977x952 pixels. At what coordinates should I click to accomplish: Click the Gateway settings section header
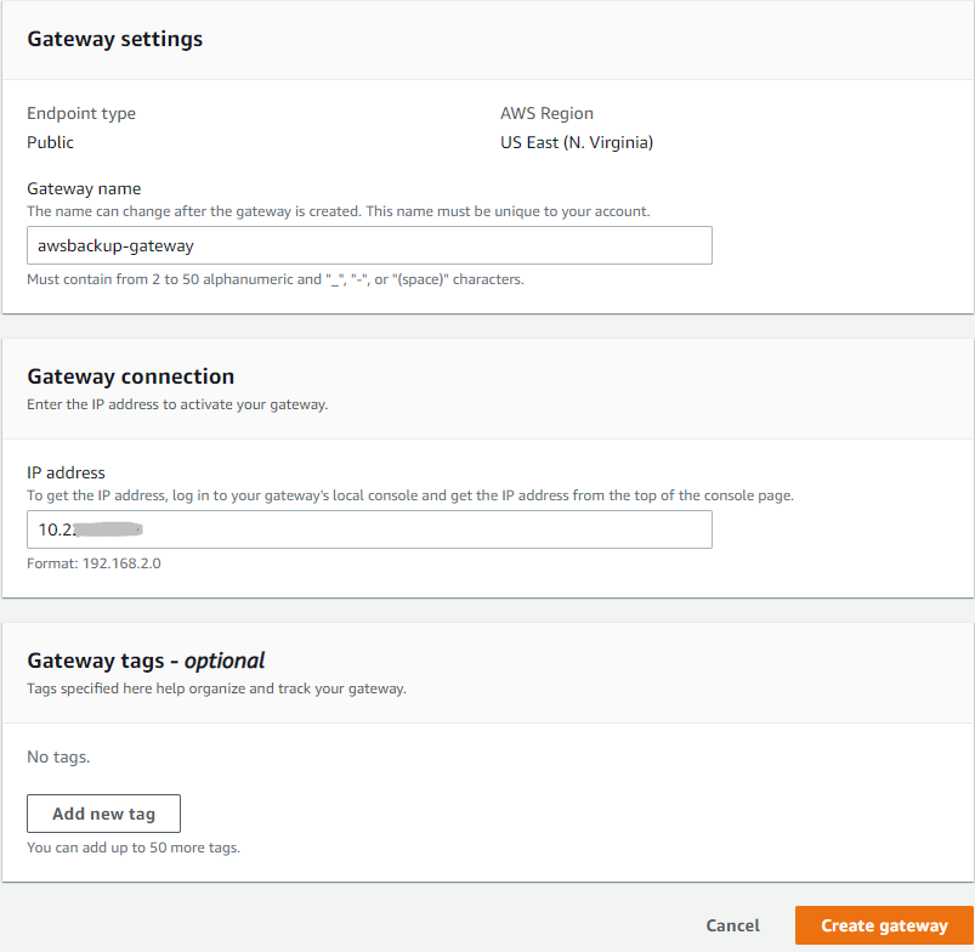click(x=115, y=39)
